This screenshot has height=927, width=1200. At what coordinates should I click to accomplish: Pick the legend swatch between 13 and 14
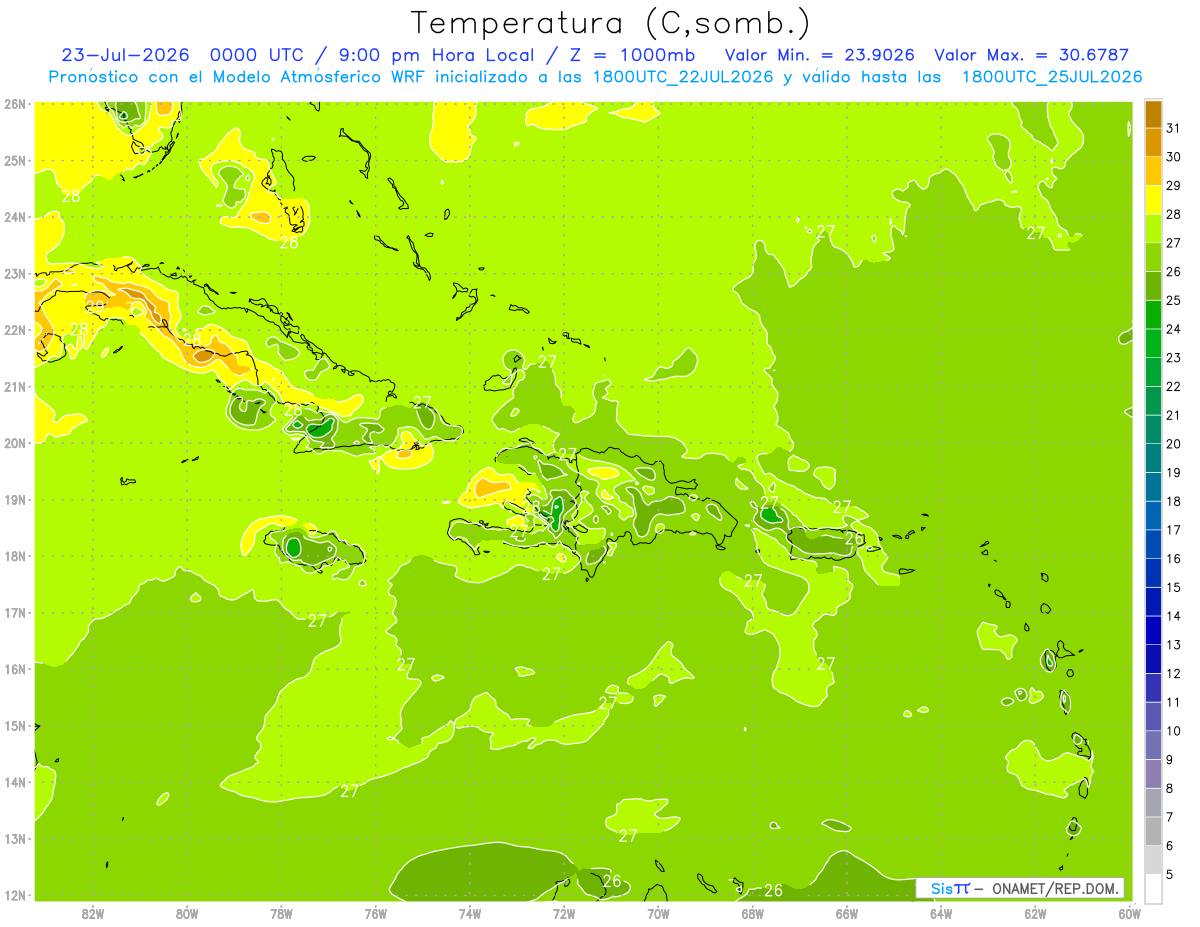(x=1153, y=630)
